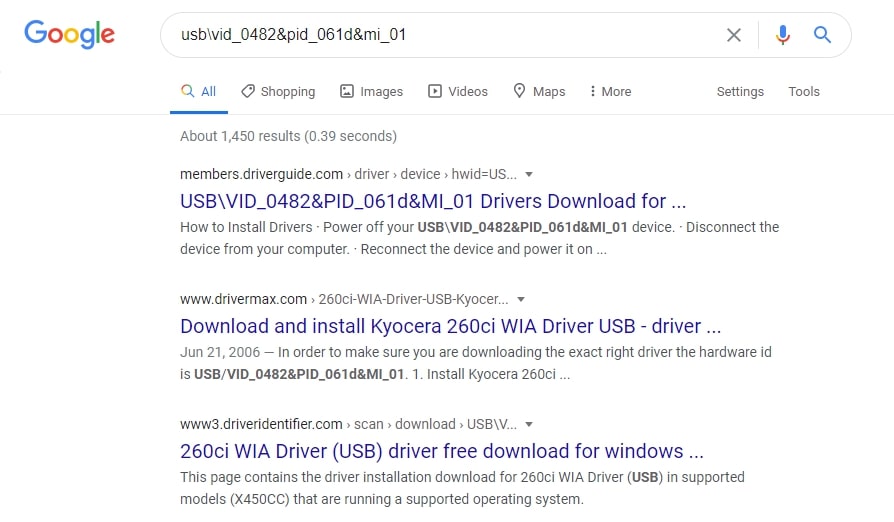Switch to the Images tab
Screen dimensions: 894x522
[372, 91]
